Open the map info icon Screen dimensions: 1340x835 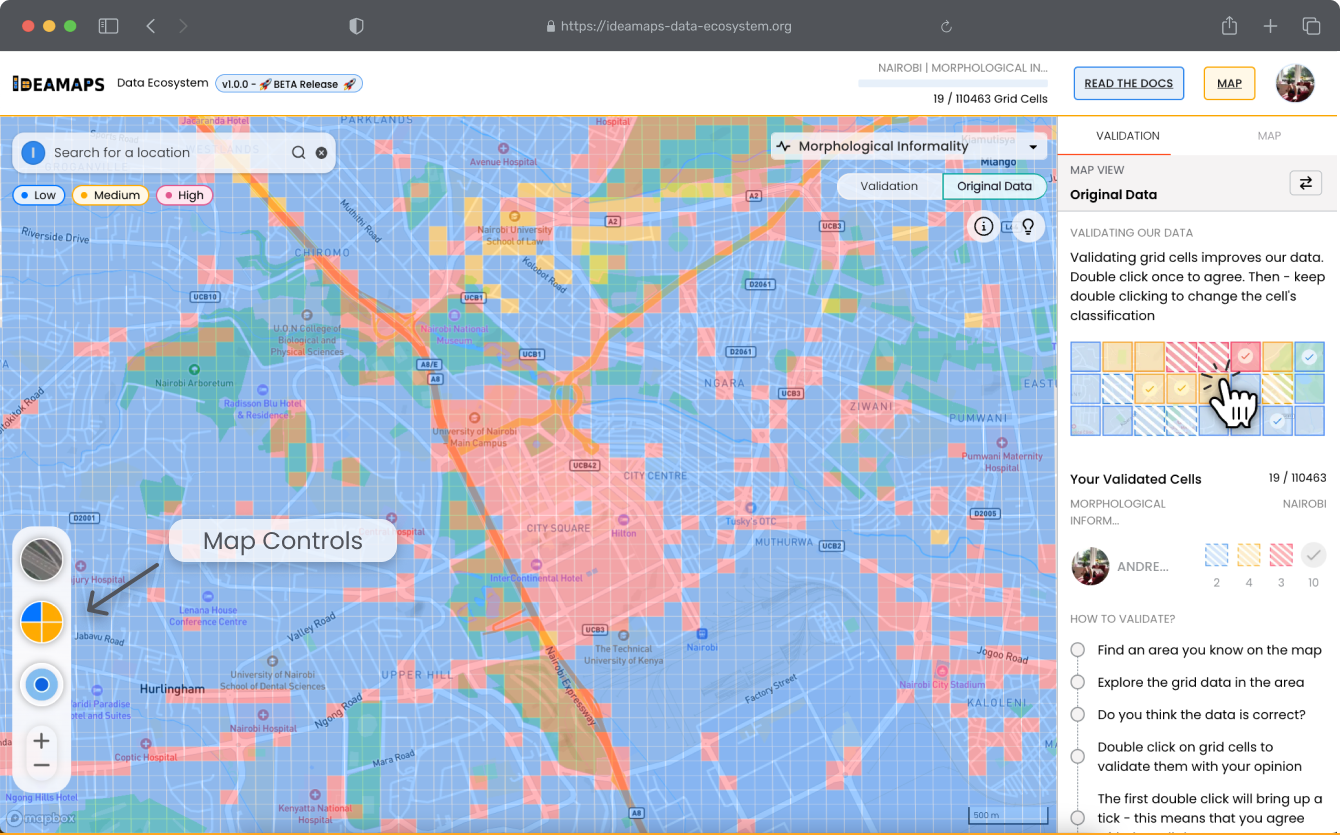tap(984, 227)
